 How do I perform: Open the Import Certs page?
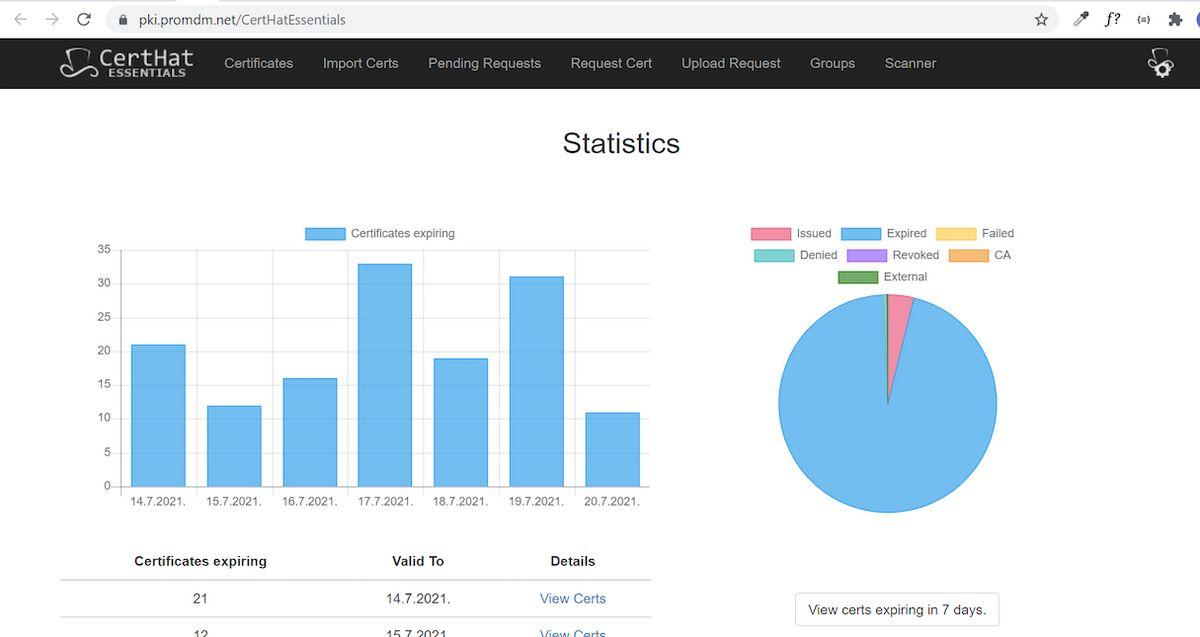coord(360,63)
